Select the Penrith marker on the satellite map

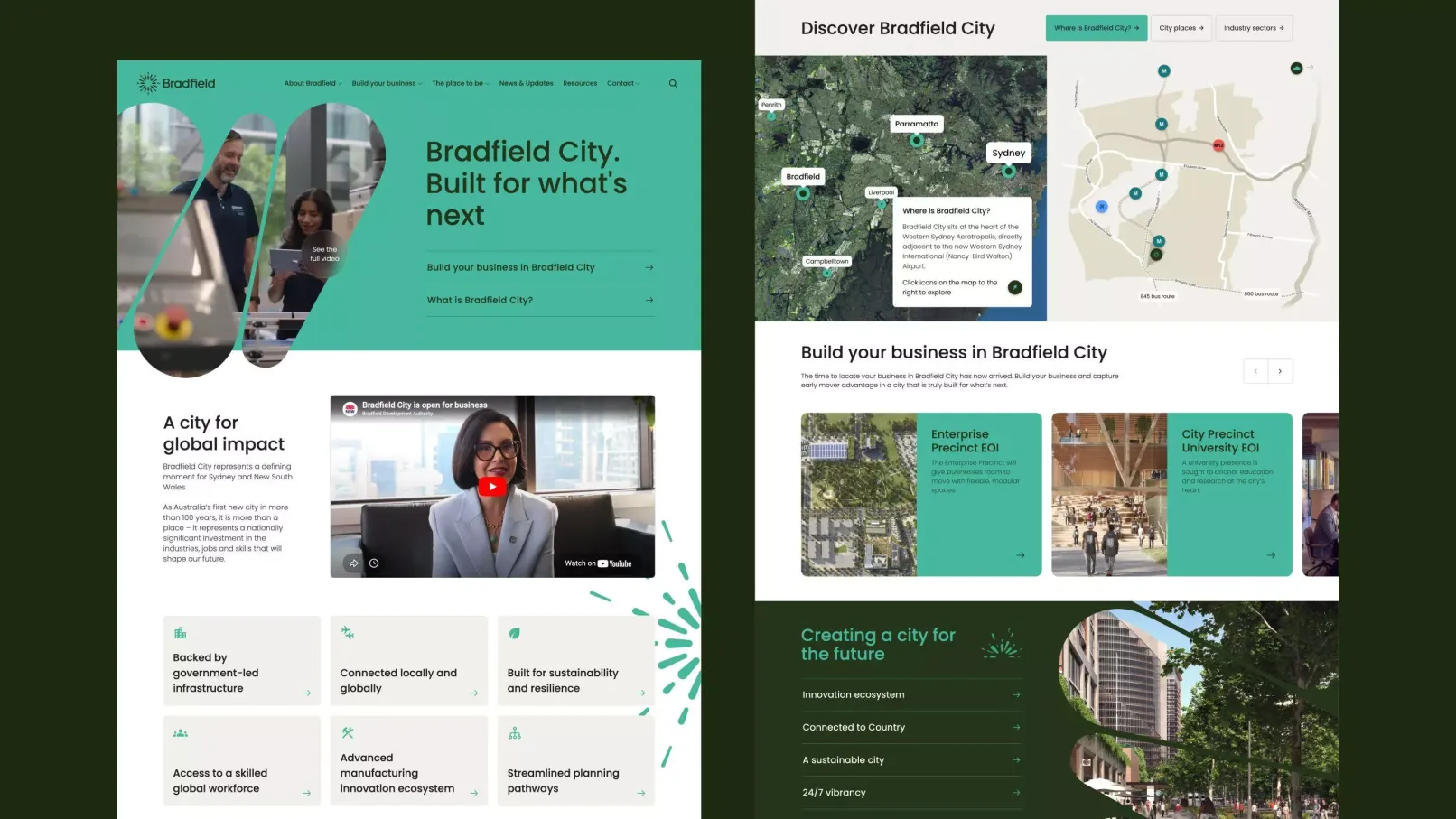(x=771, y=116)
